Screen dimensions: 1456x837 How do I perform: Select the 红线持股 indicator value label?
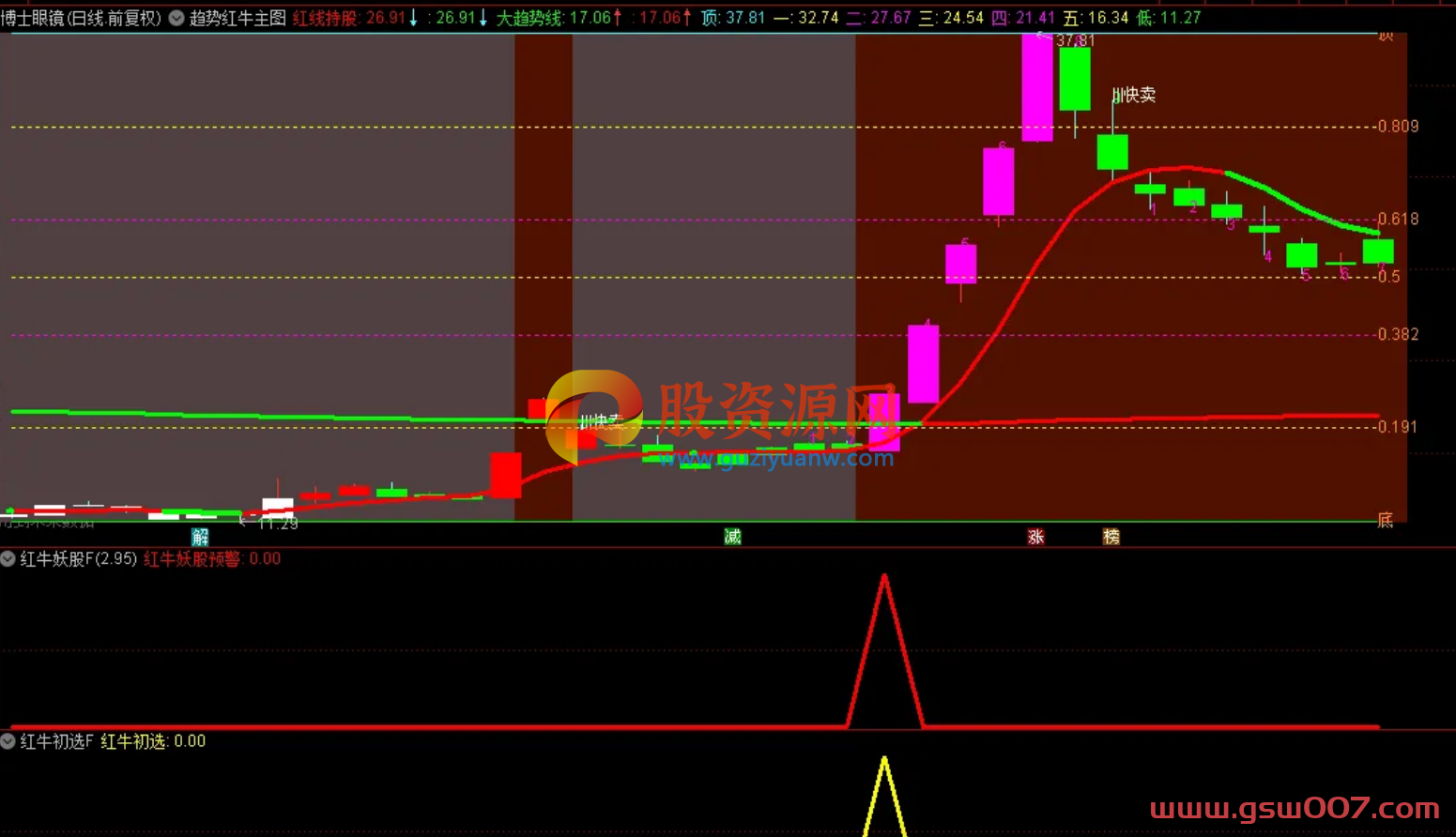point(325,18)
